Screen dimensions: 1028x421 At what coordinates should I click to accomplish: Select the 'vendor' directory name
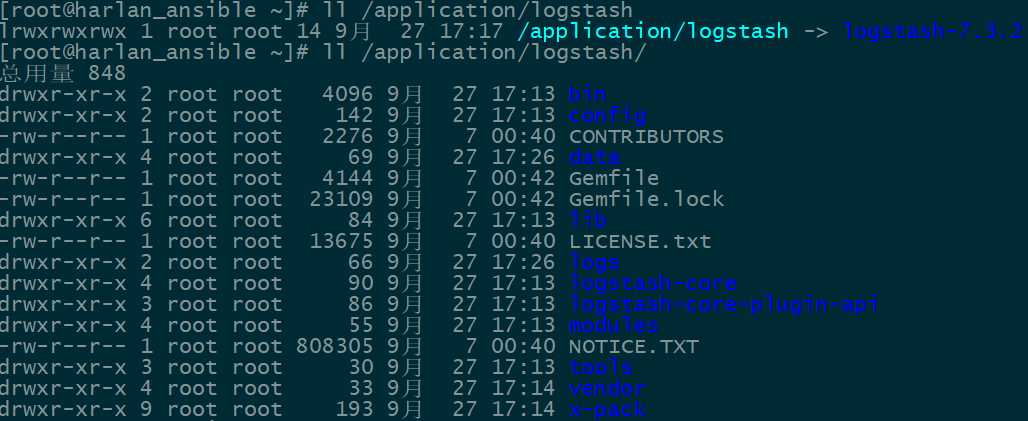click(607, 388)
